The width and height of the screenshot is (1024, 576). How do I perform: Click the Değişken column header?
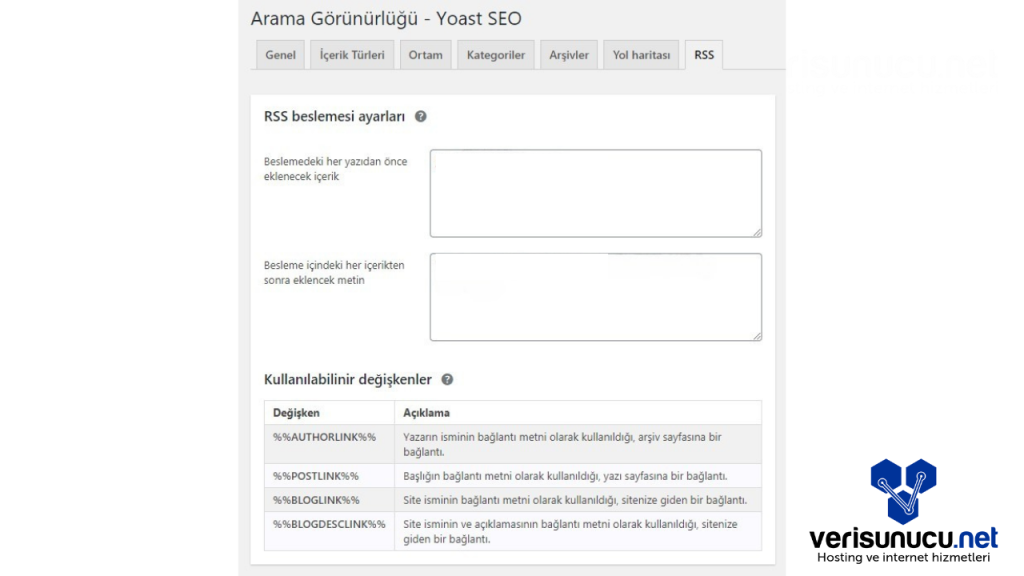coord(297,413)
